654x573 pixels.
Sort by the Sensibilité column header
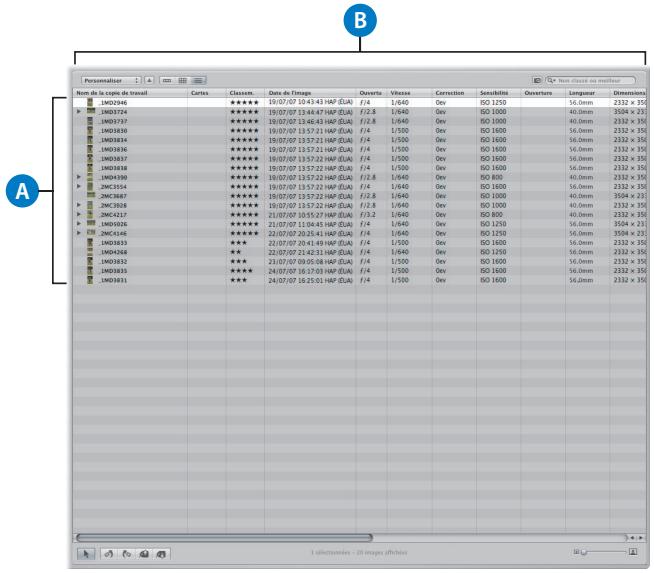(498, 93)
